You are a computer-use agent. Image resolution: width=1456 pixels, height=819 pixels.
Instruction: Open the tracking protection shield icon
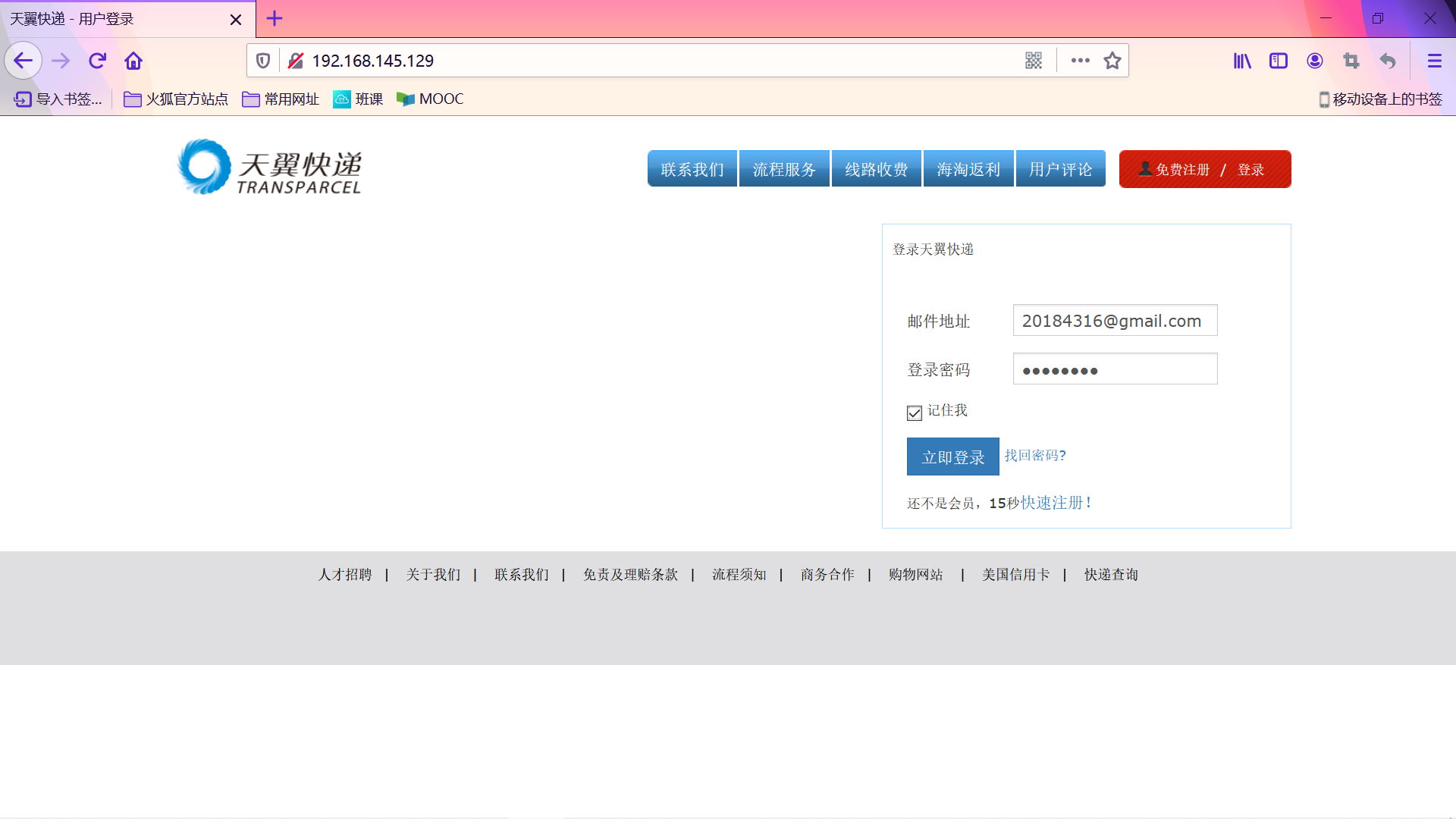[x=263, y=61]
